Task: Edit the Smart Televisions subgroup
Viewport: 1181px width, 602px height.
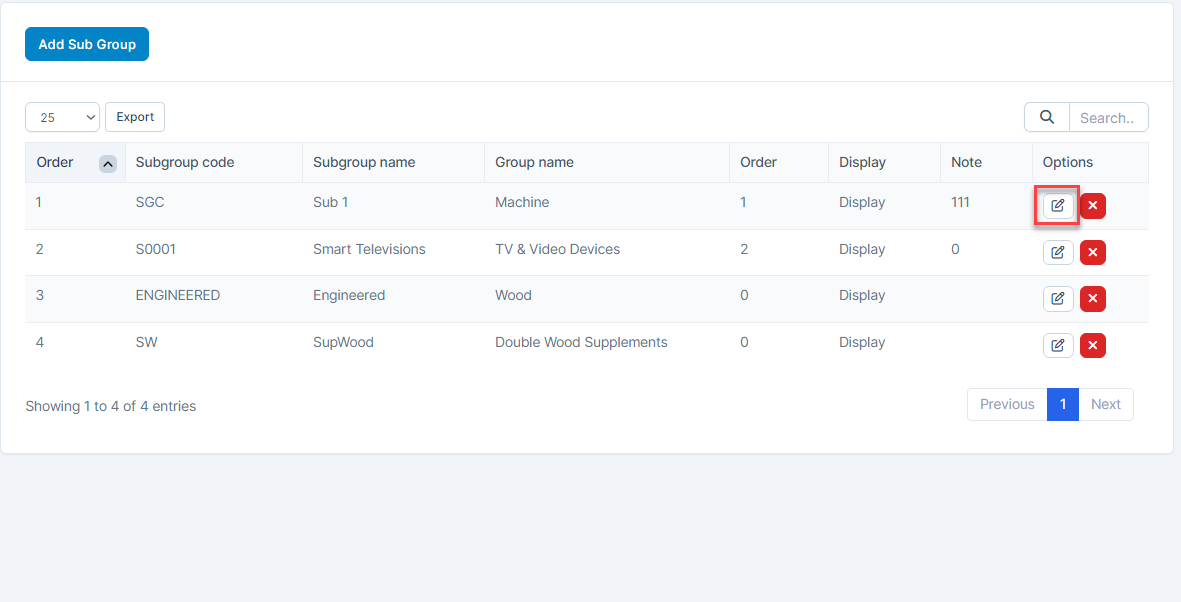Action: click(x=1057, y=252)
